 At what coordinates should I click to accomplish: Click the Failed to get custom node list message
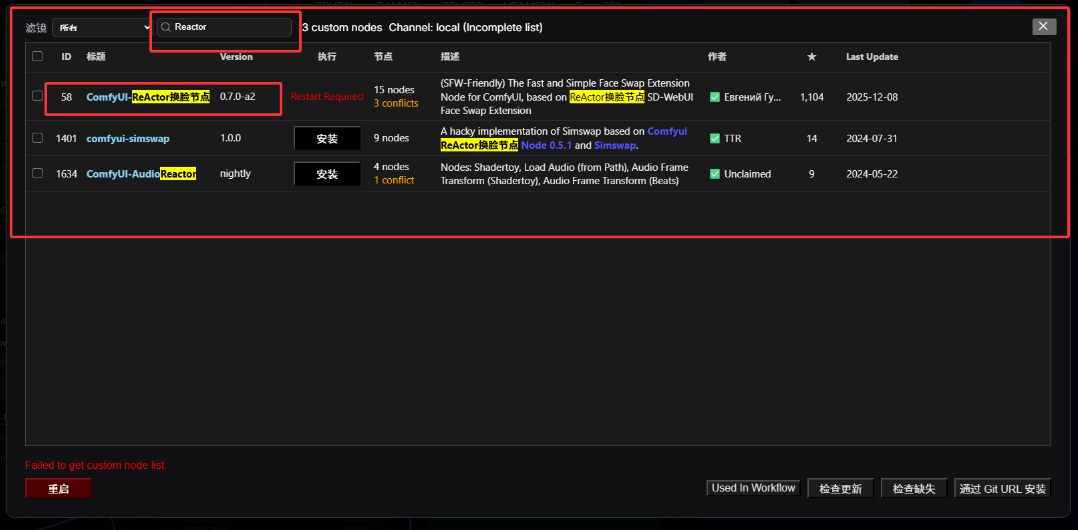tap(96, 465)
